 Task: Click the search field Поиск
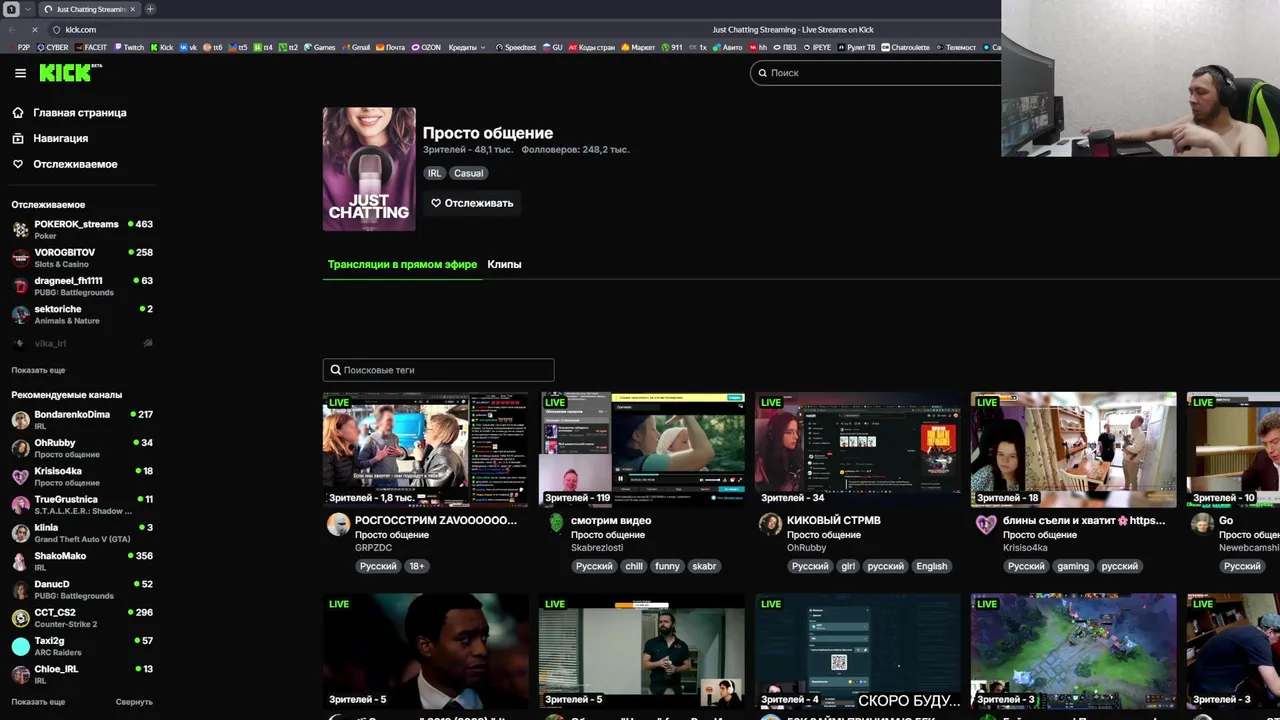pyautogui.click(x=876, y=73)
